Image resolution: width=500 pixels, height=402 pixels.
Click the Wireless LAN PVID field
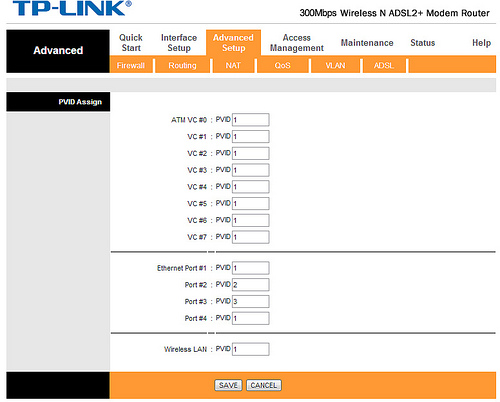pos(251,349)
